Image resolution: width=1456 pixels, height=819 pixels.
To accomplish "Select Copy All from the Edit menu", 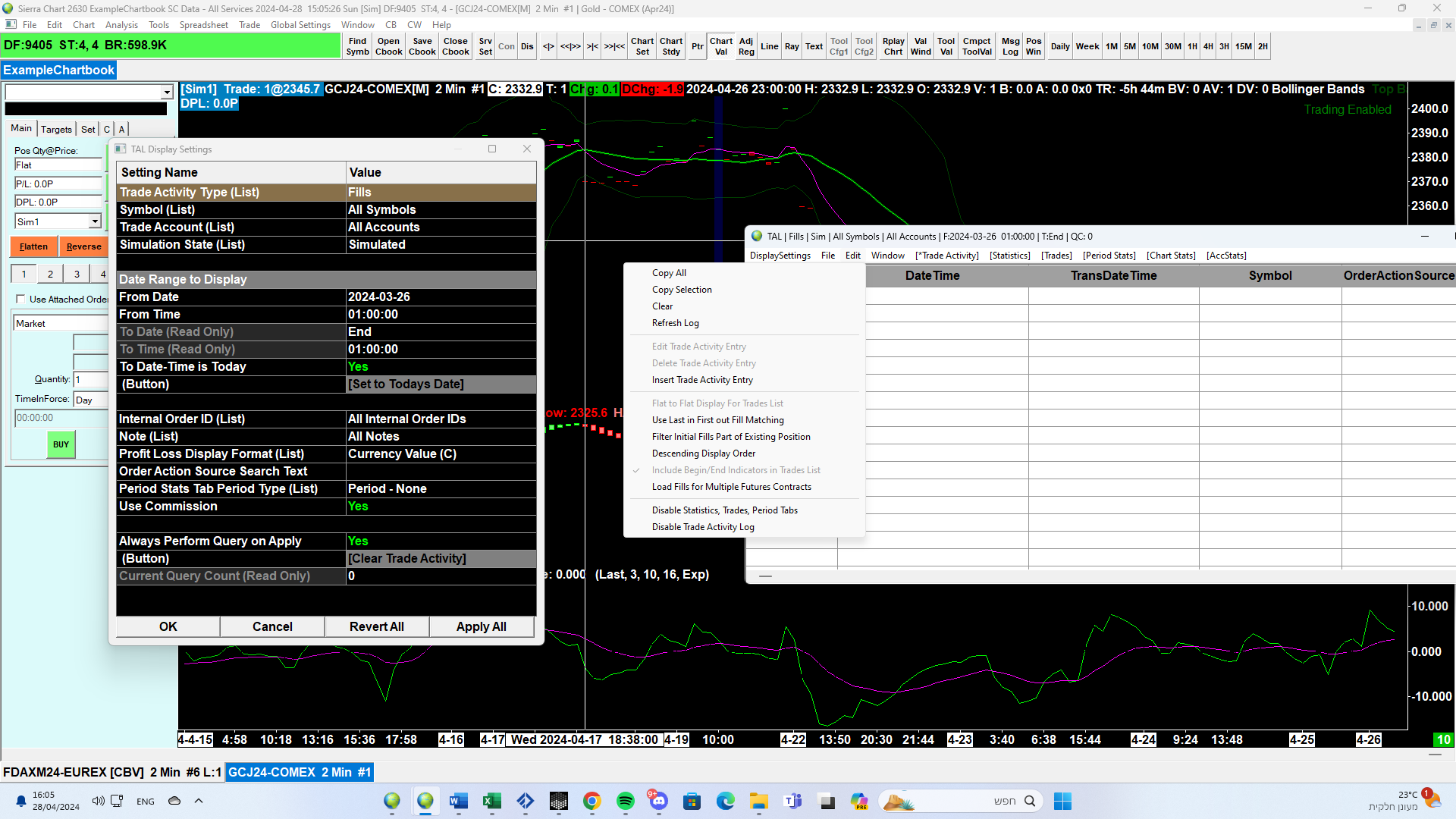I will (669, 273).
